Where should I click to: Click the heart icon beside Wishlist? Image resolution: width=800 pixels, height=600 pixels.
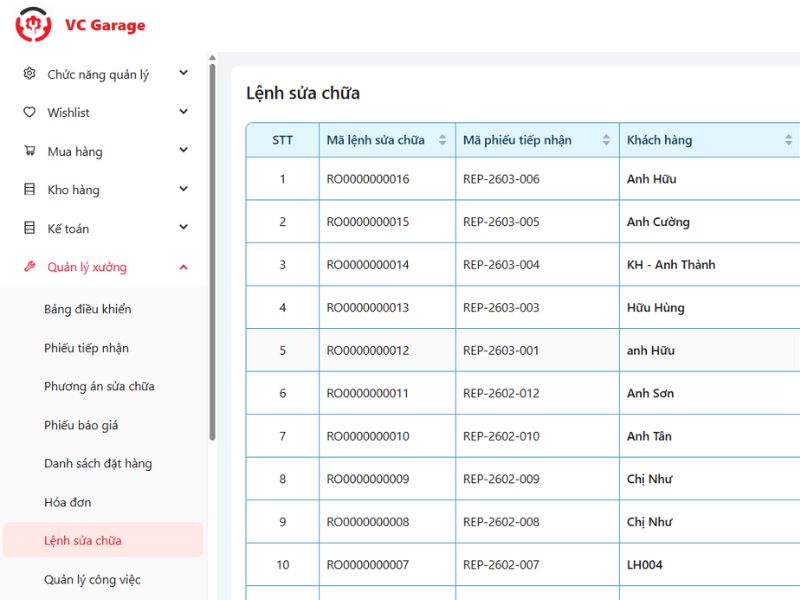tap(29, 113)
